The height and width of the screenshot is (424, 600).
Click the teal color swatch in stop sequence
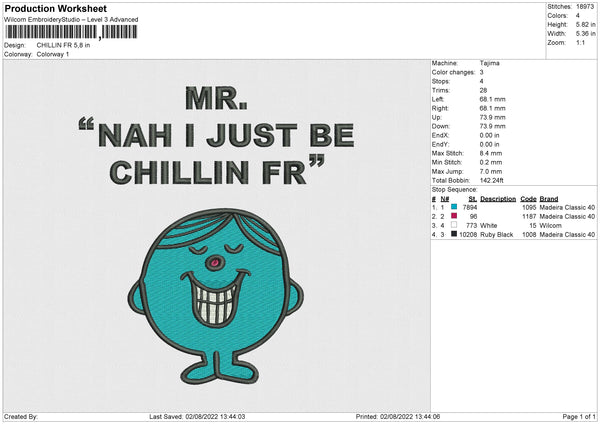pos(454,207)
